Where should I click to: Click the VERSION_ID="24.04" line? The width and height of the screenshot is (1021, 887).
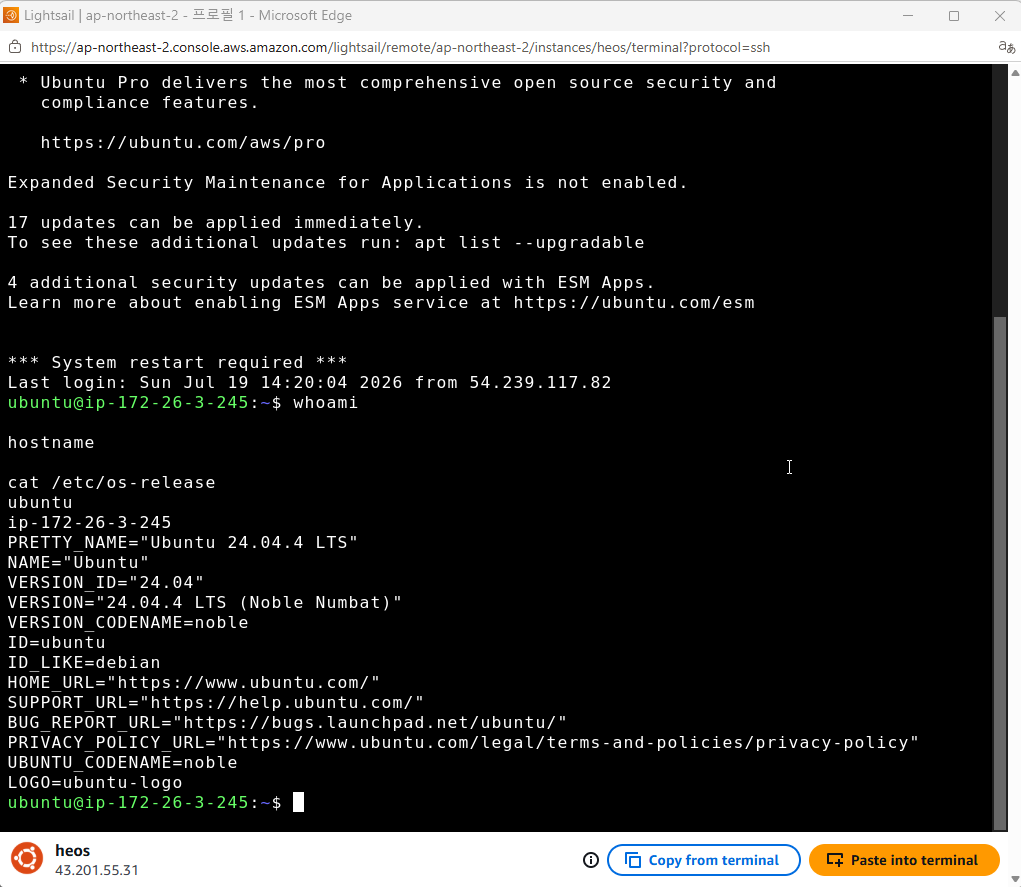(x=105, y=582)
